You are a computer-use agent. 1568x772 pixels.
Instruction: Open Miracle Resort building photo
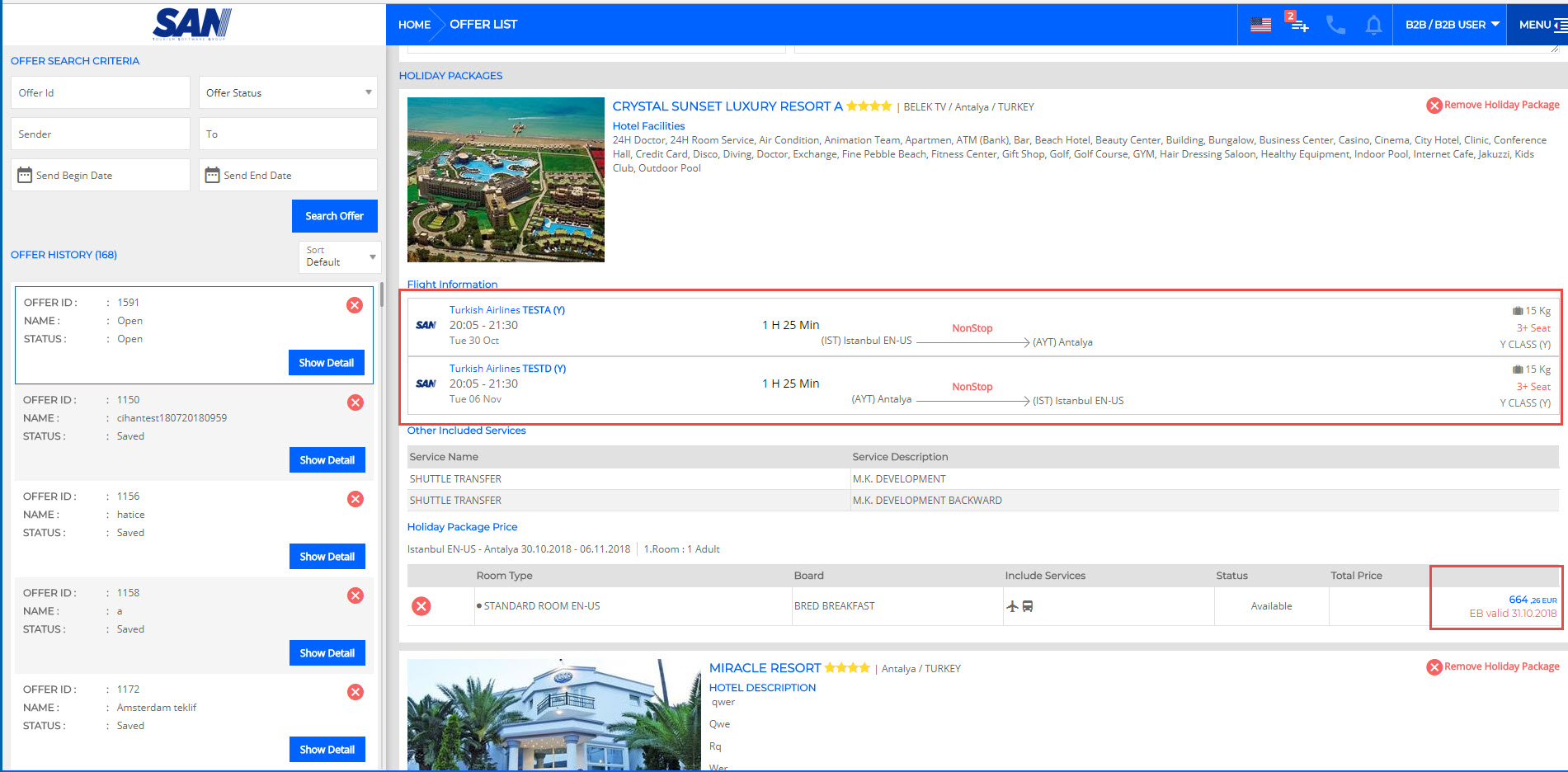click(x=554, y=714)
